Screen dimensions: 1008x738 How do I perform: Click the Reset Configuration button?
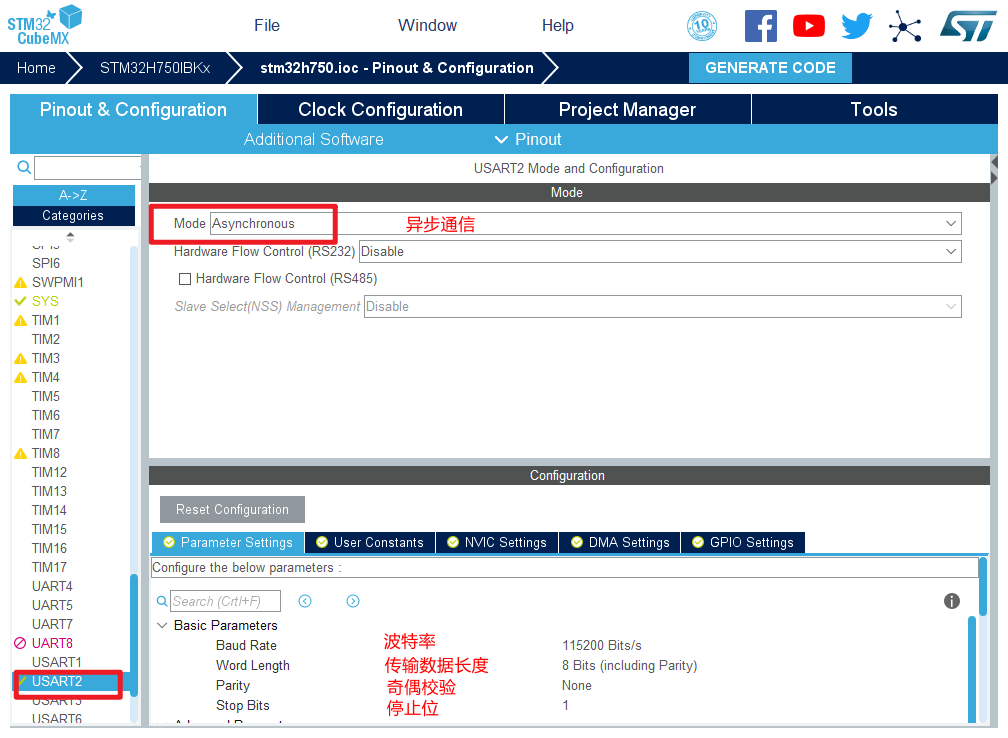click(232, 509)
